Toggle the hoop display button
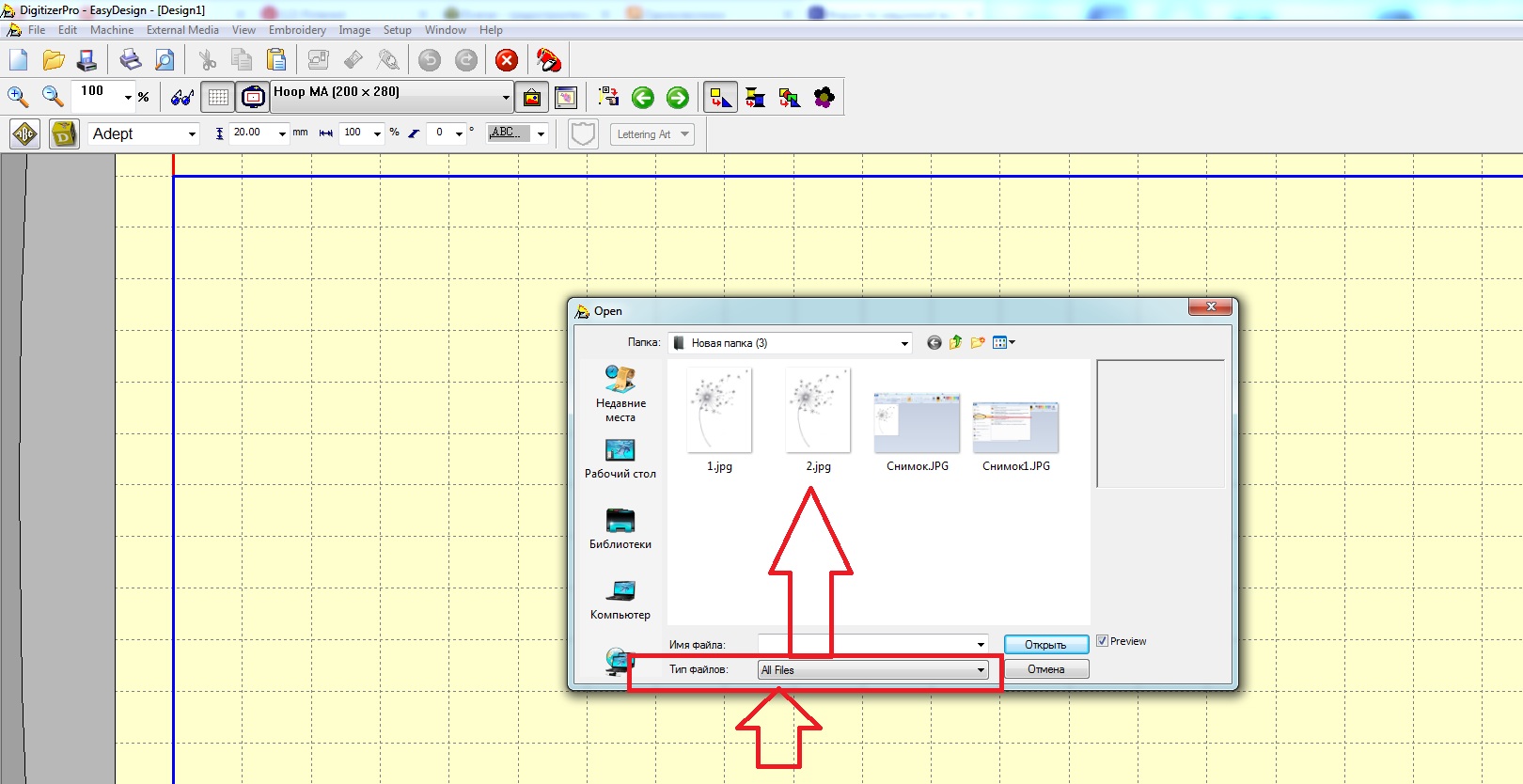1523x784 pixels. click(253, 98)
